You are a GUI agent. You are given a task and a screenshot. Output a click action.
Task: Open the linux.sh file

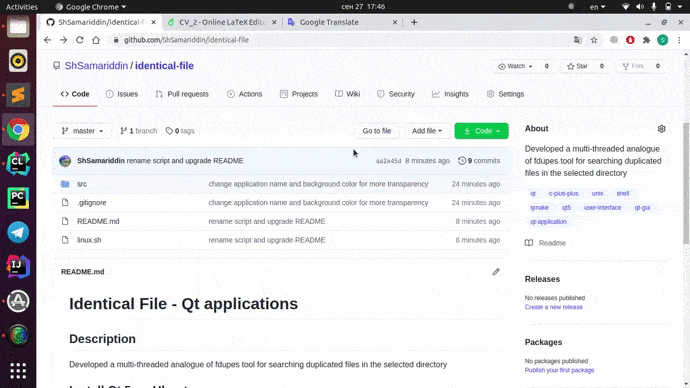89,240
